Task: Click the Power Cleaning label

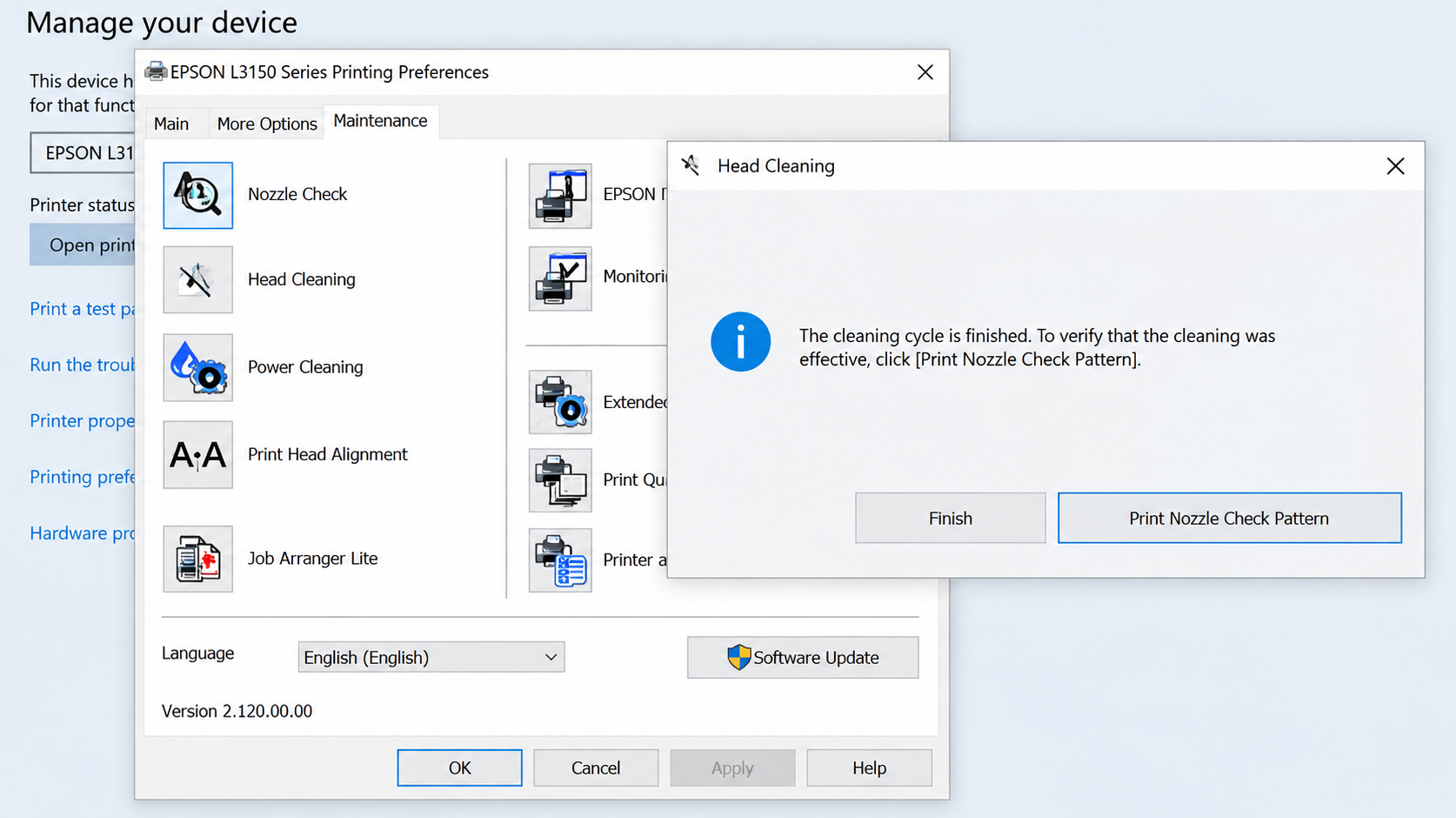Action: pyautogui.click(x=305, y=367)
